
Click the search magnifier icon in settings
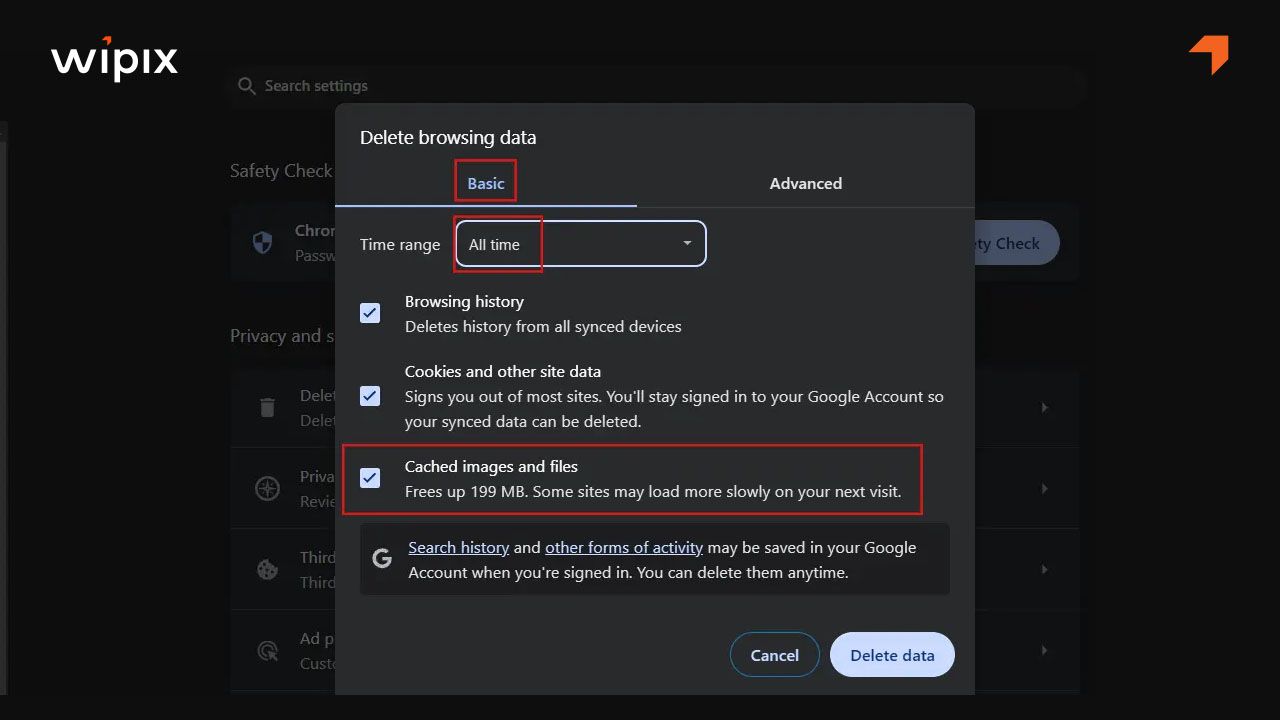point(247,86)
